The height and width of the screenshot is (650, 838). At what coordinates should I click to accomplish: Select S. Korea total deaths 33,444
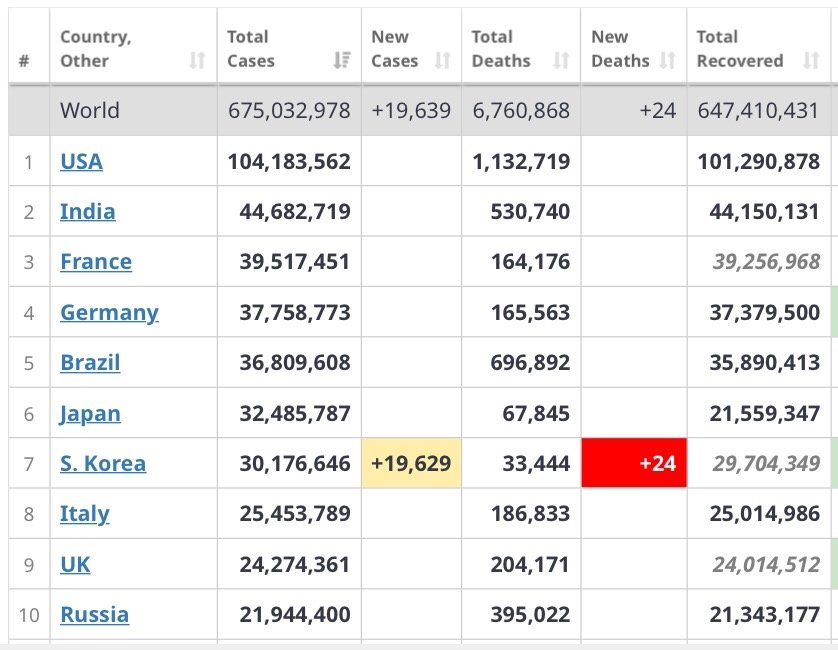536,463
